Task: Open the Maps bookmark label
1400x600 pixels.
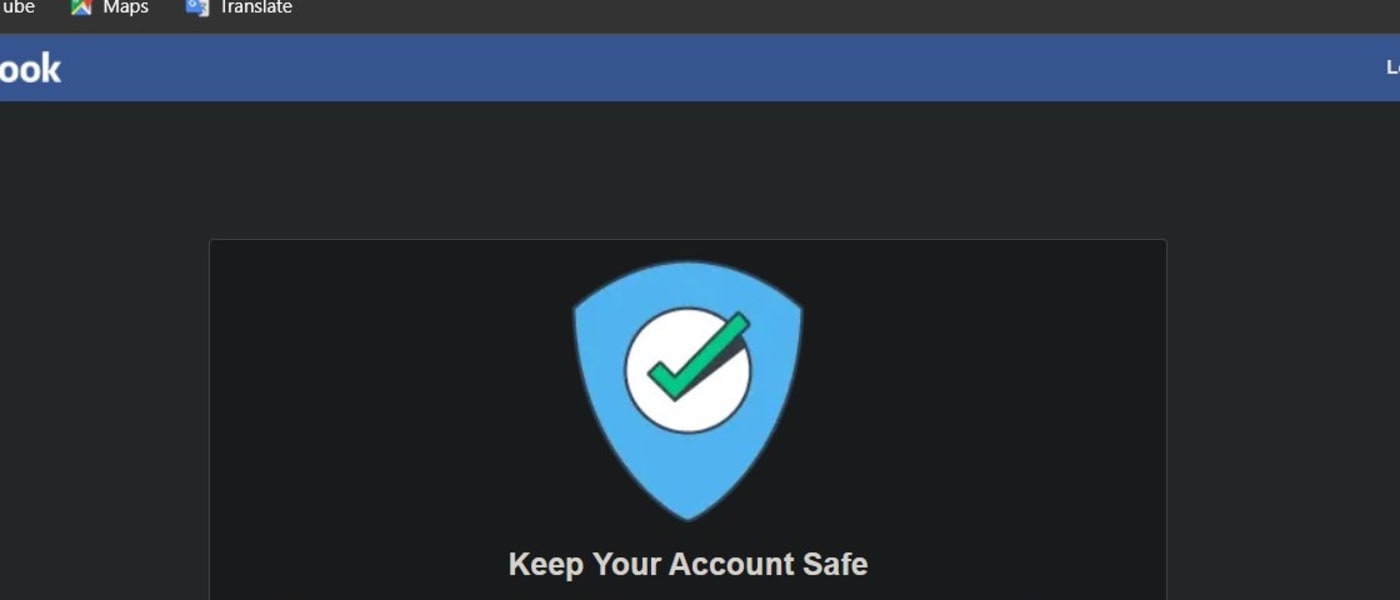Action: pyautogui.click(x=126, y=7)
